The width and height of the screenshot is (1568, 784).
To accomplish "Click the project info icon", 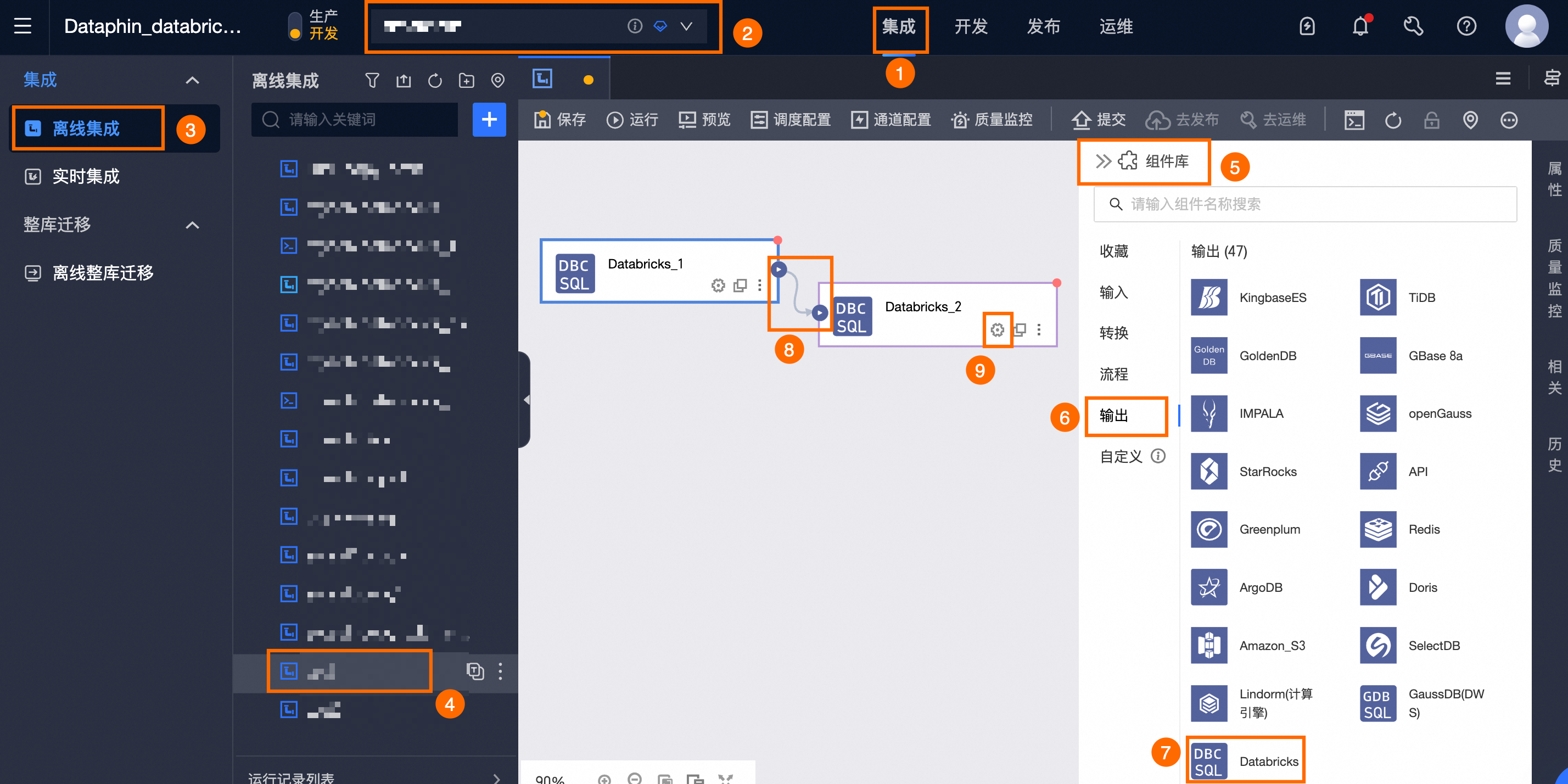I will (635, 26).
